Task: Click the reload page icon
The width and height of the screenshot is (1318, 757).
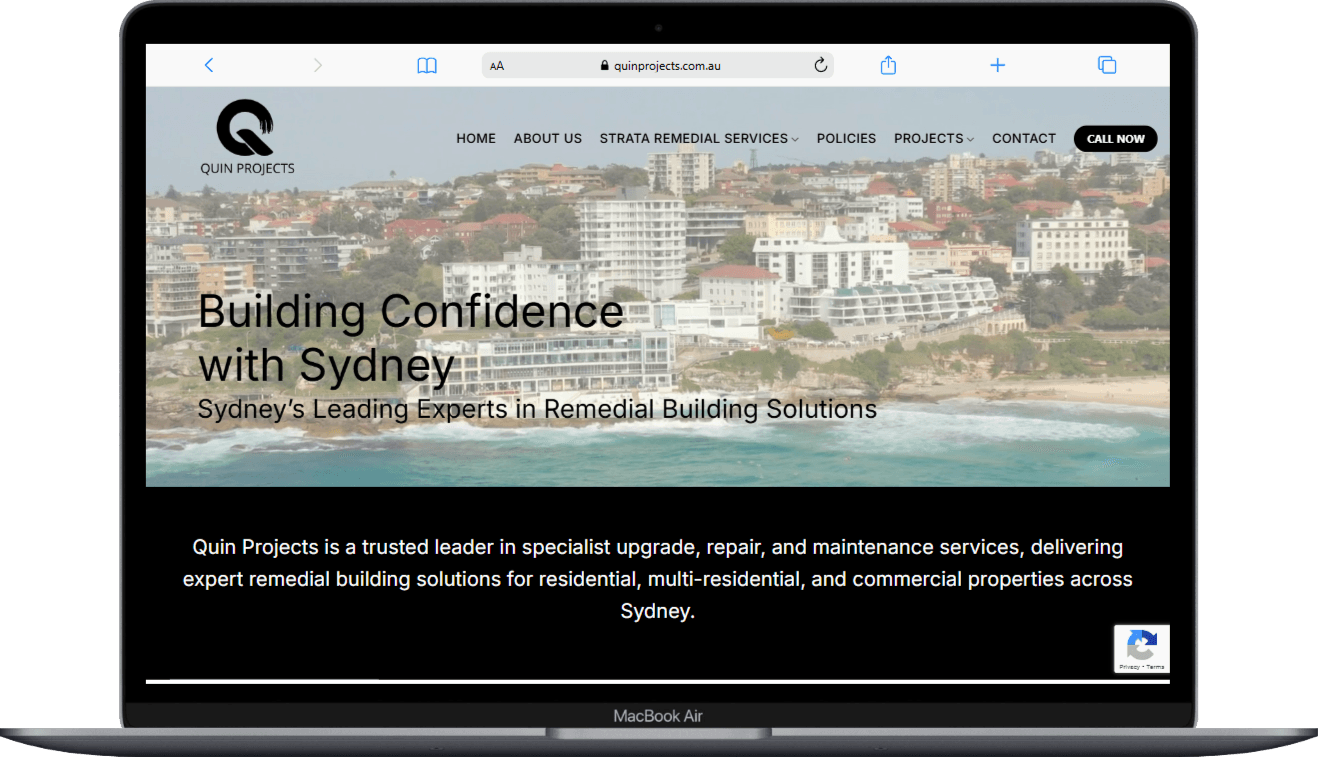Action: click(821, 65)
